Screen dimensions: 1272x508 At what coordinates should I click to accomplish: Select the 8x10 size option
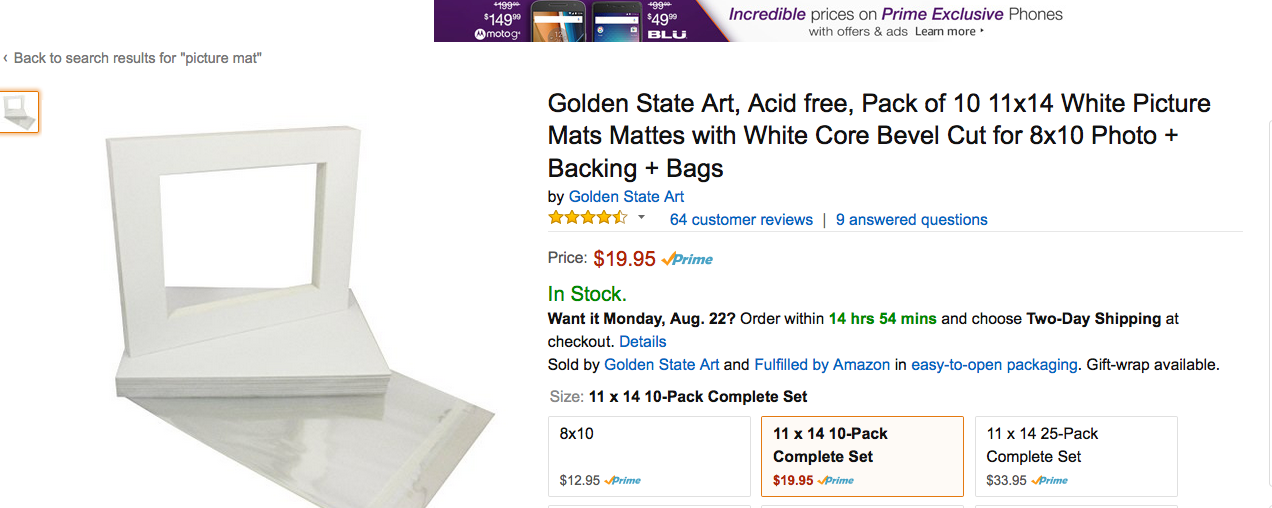(x=650, y=456)
